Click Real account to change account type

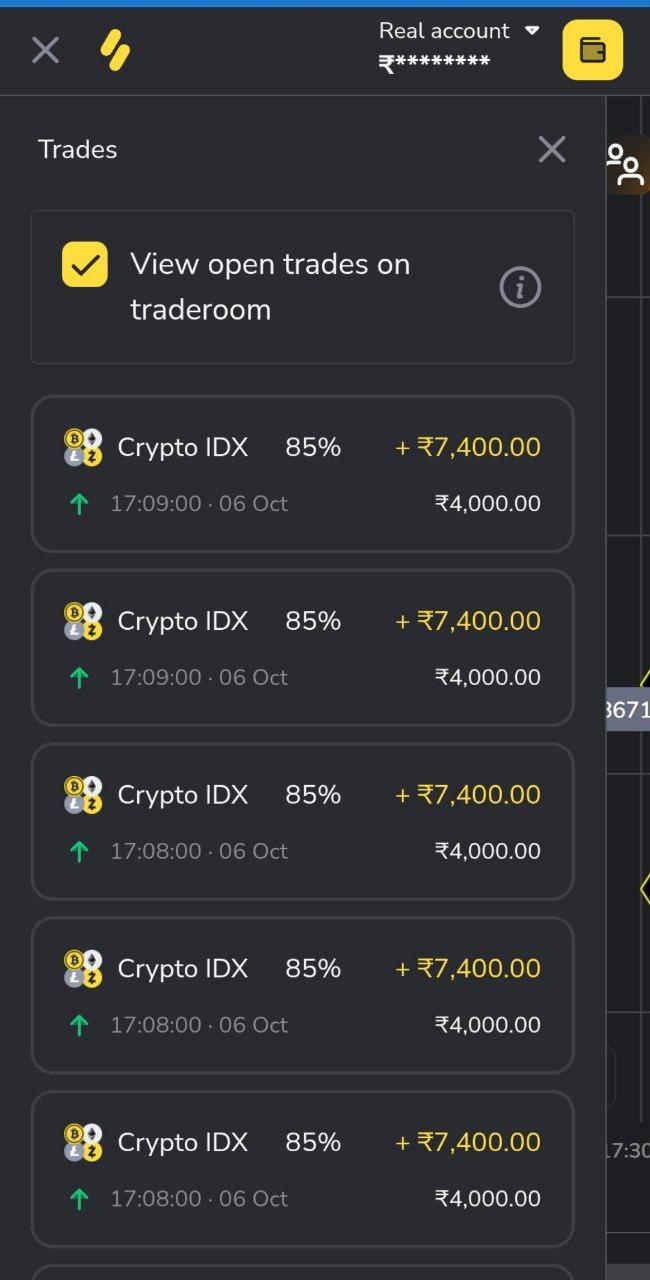click(443, 31)
